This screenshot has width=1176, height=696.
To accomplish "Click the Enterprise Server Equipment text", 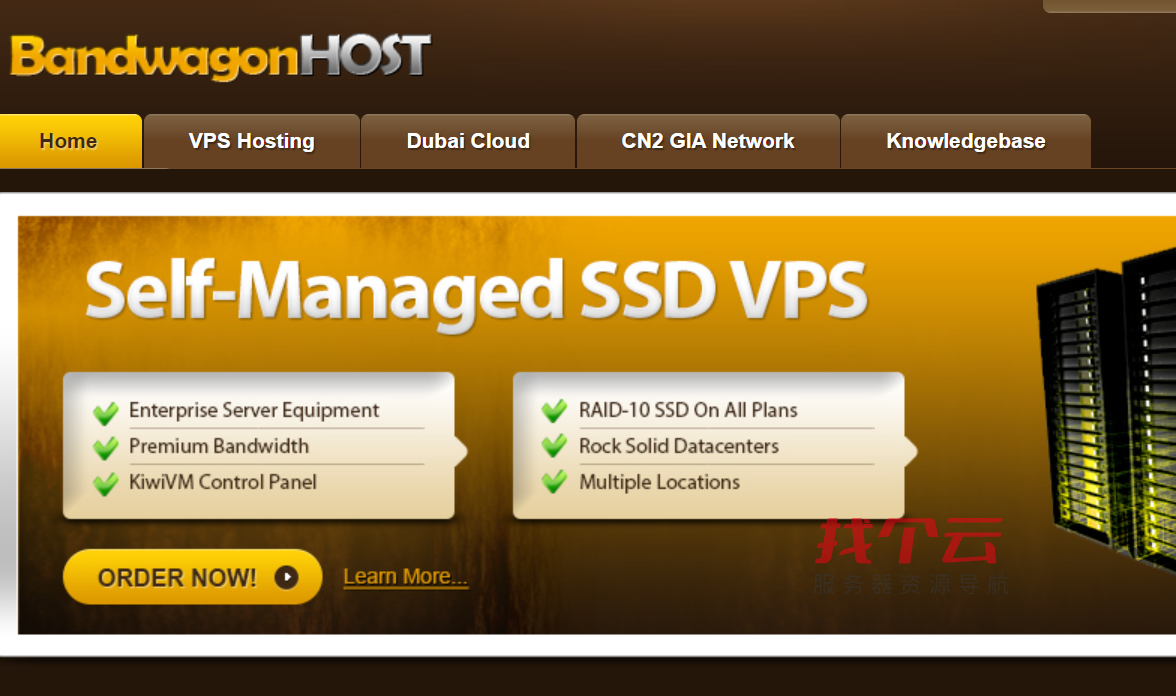I will [x=254, y=410].
